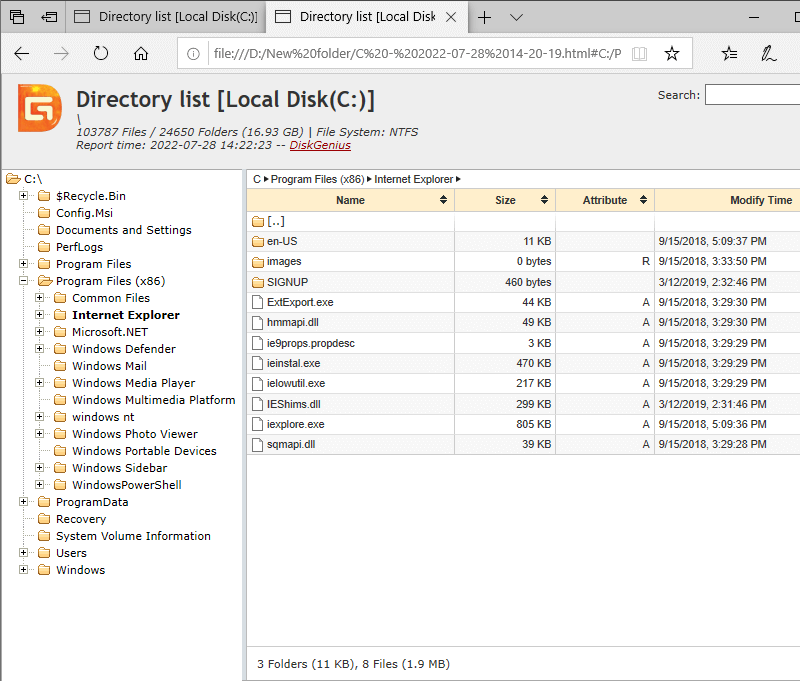Image resolution: width=800 pixels, height=681 pixels.
Task: Open the tabs you've set aside icon
Action: (17, 17)
